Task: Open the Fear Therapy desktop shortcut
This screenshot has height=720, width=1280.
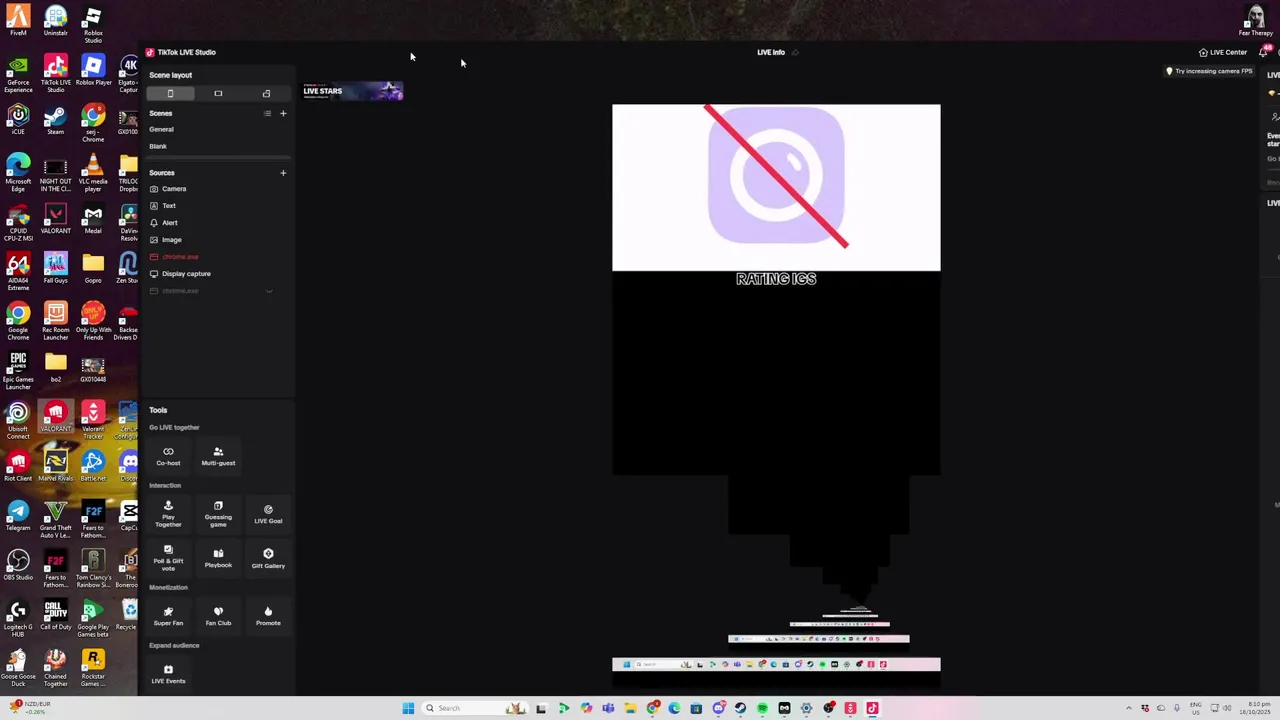Action: click(x=1255, y=20)
